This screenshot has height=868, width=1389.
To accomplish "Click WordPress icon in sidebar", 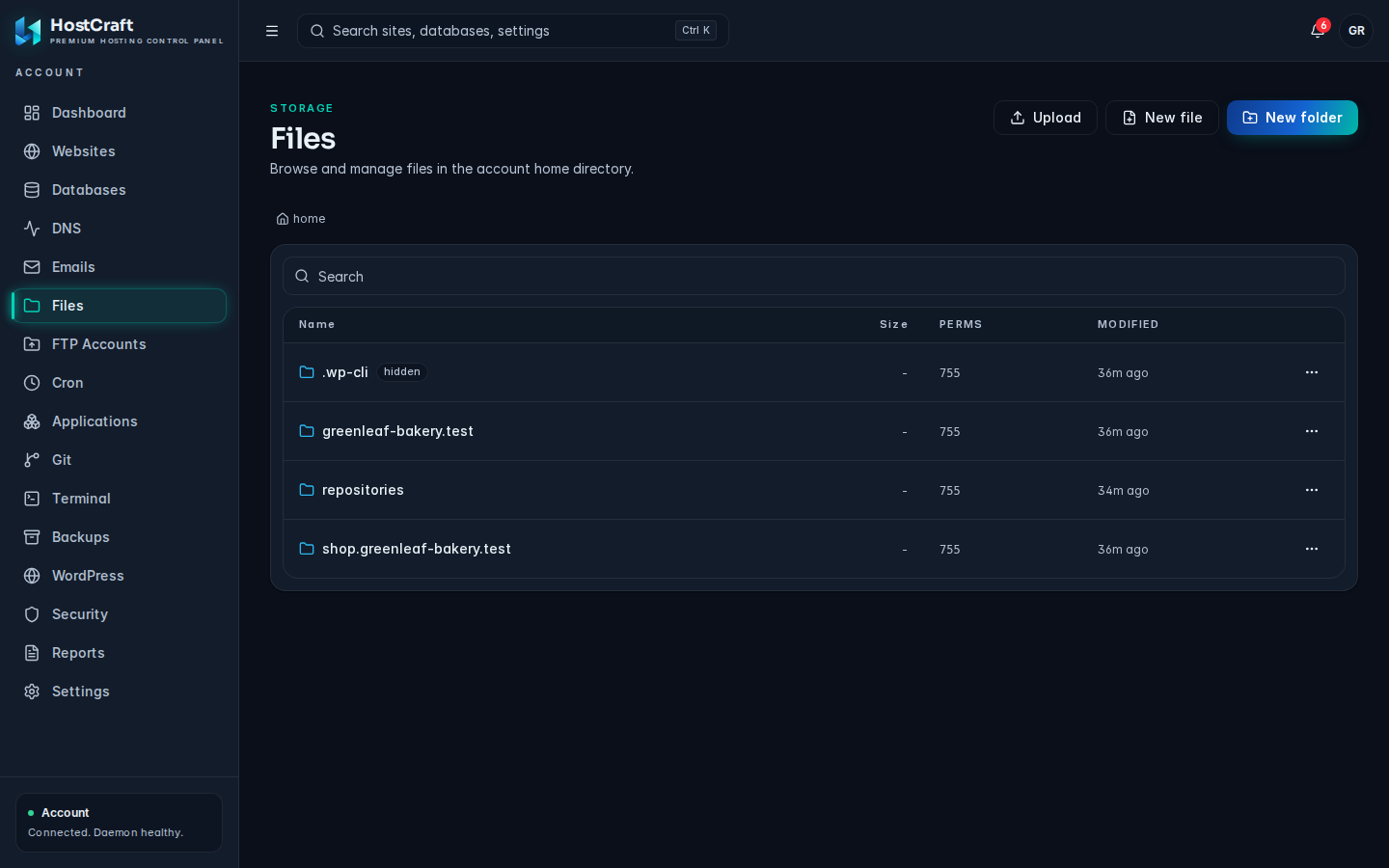I will tap(32, 576).
